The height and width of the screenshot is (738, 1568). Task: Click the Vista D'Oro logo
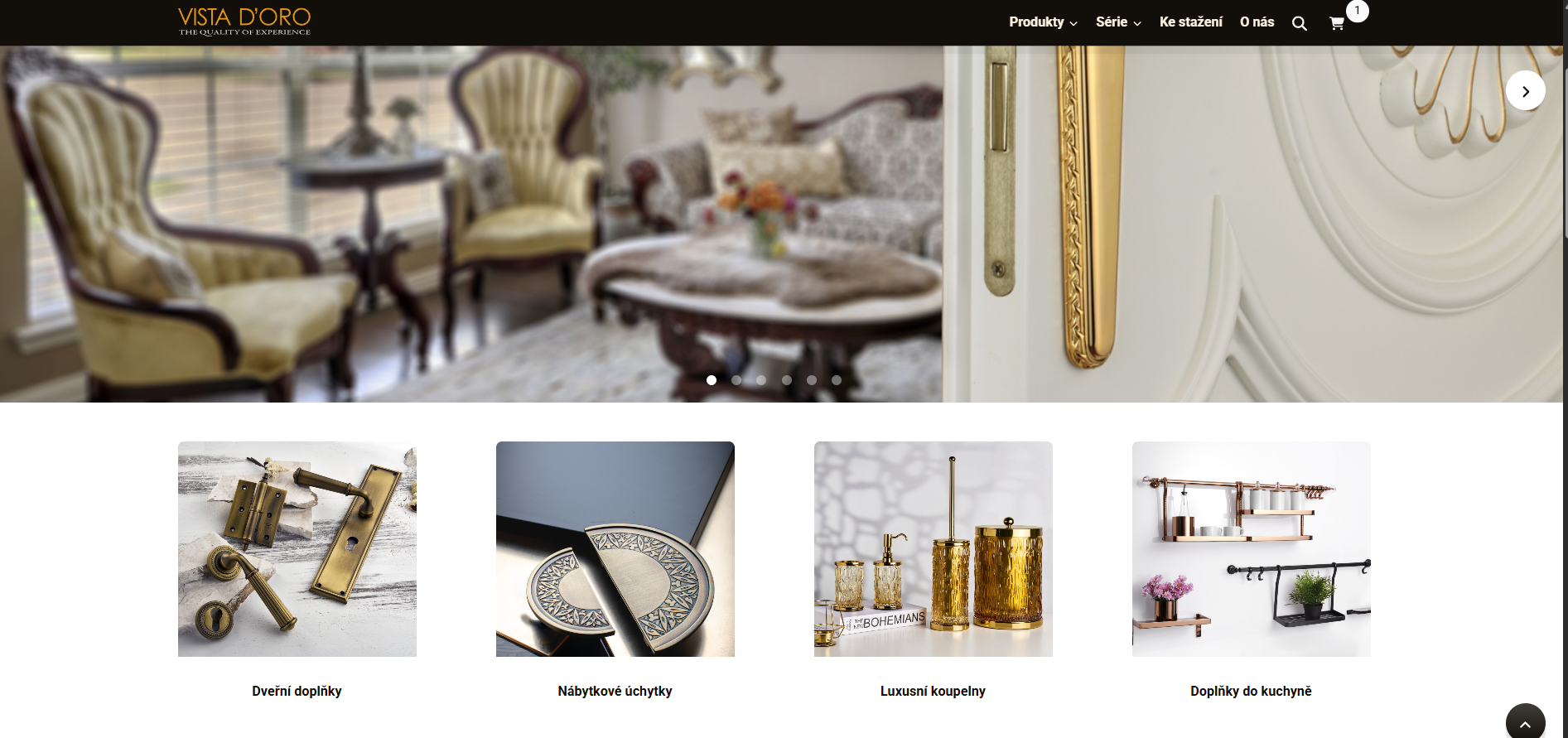244,22
